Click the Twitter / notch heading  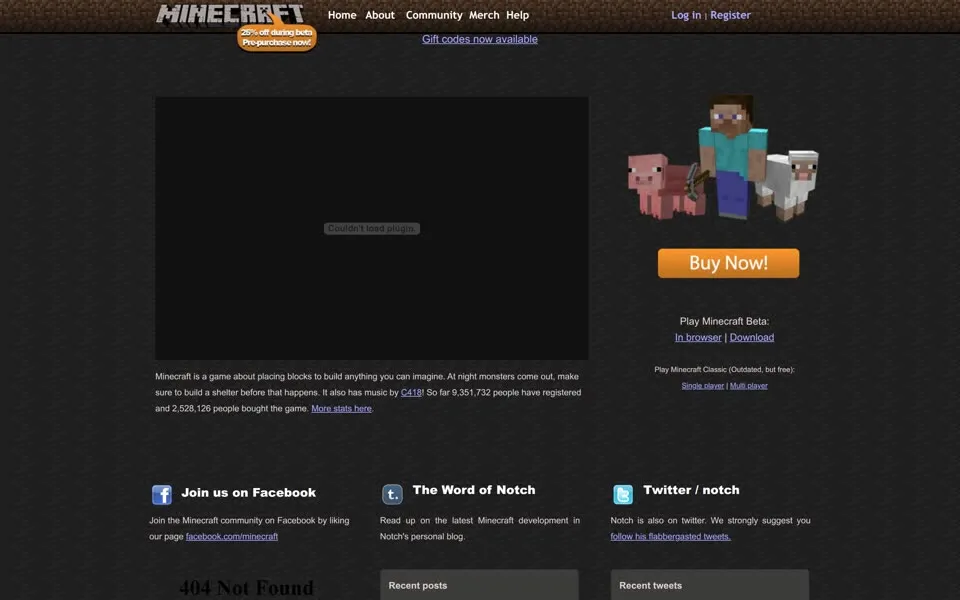click(x=691, y=490)
